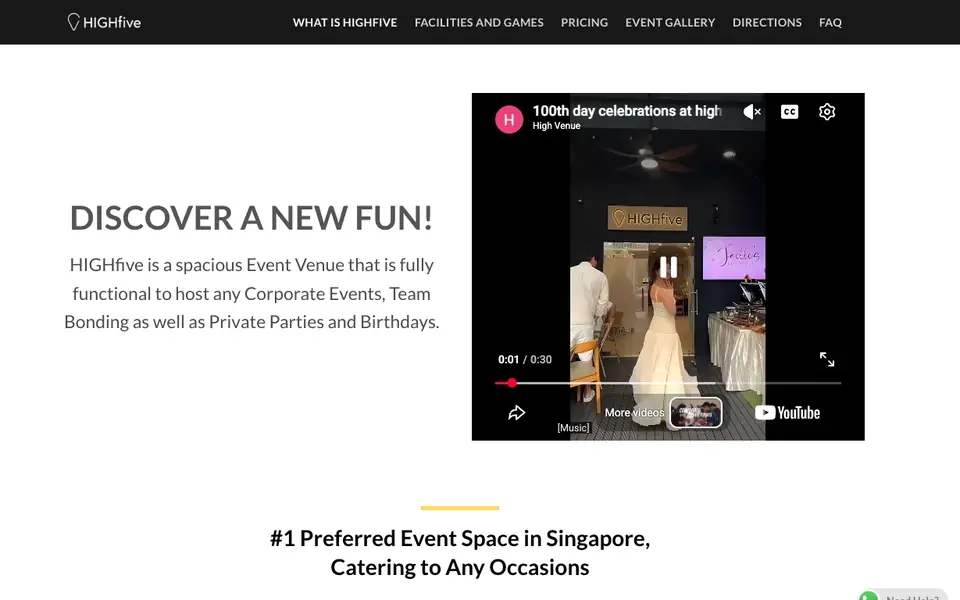Click the High Venue channel avatar

pyautogui.click(x=509, y=119)
